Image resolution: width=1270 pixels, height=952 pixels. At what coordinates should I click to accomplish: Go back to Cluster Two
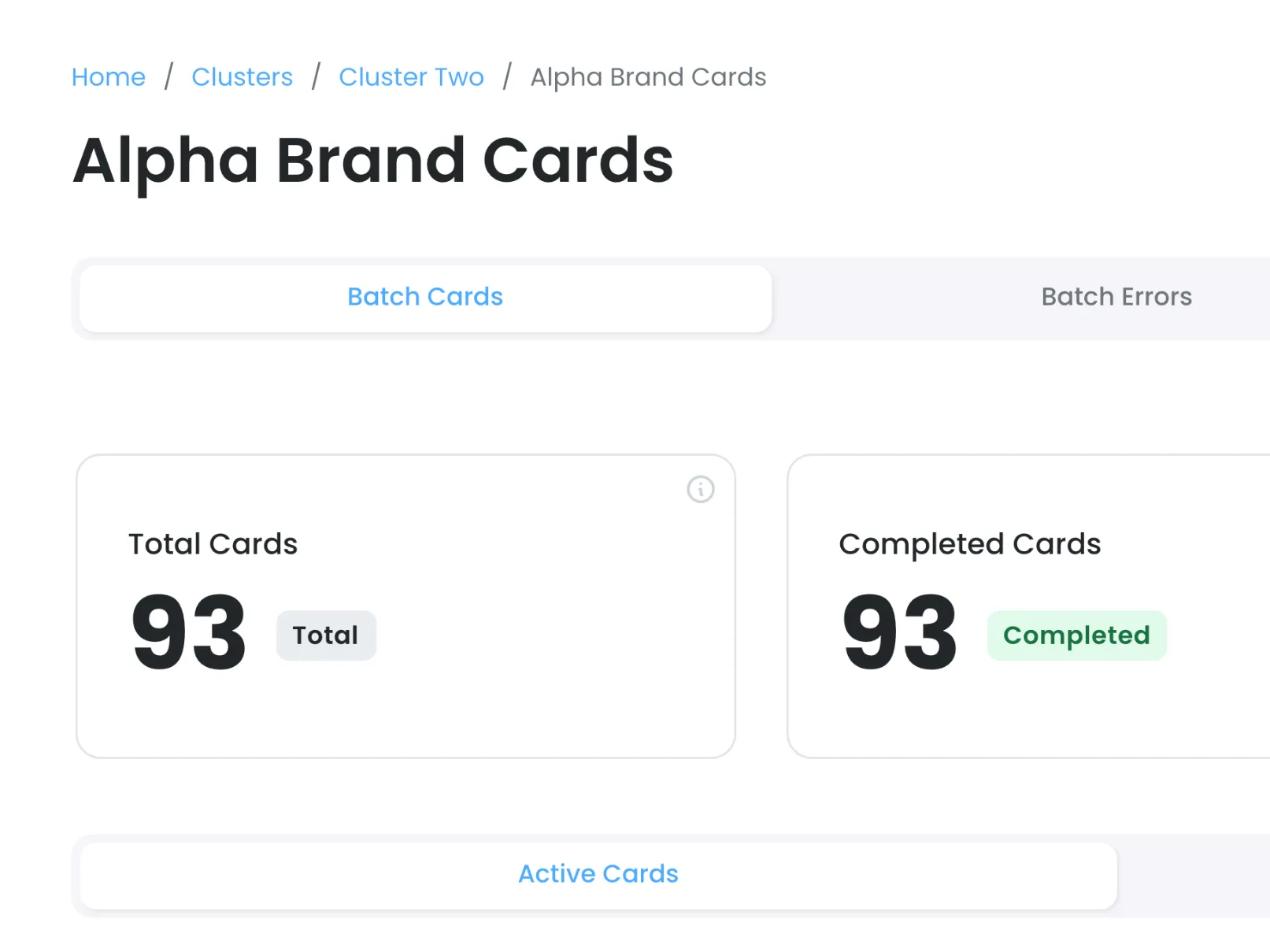[411, 76]
